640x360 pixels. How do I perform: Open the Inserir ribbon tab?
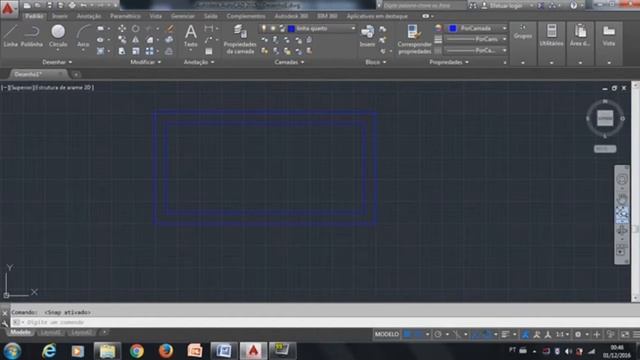(60, 16)
